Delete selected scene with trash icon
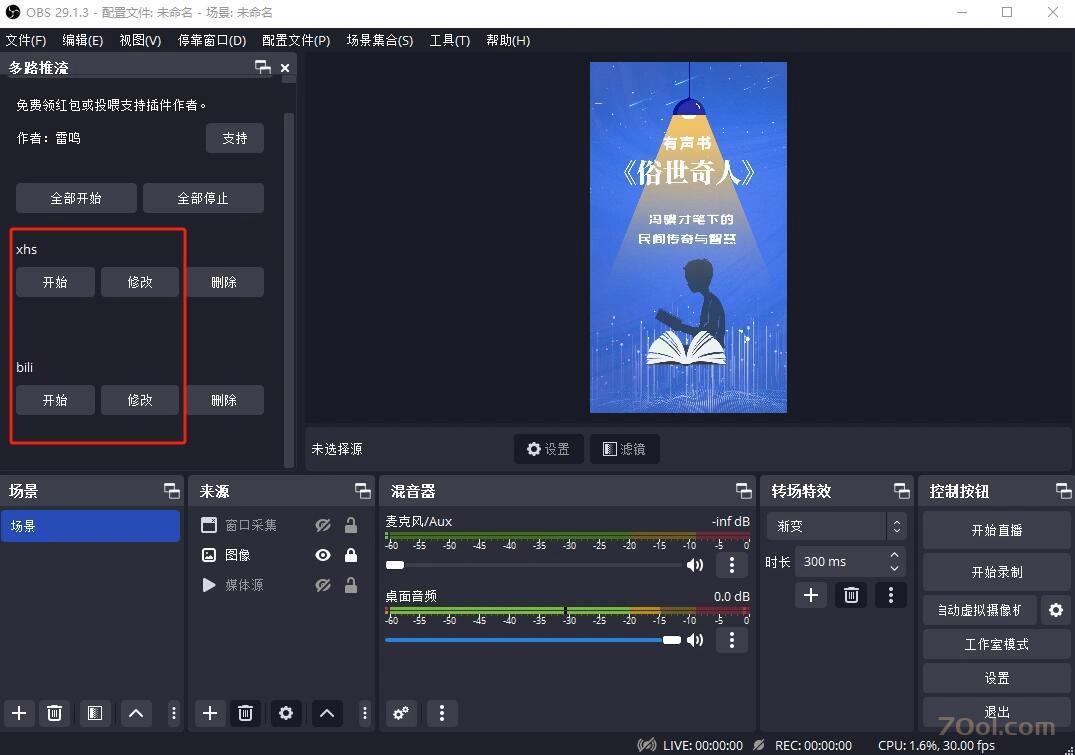 (x=54, y=713)
